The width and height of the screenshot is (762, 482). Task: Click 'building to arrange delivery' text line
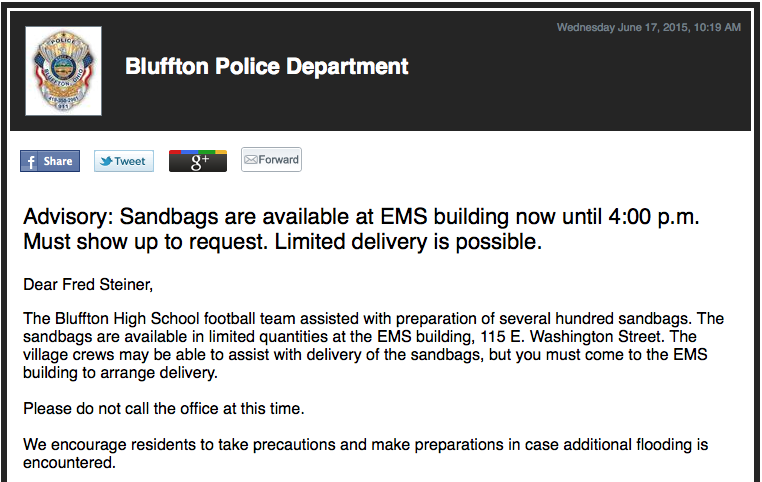coord(120,373)
